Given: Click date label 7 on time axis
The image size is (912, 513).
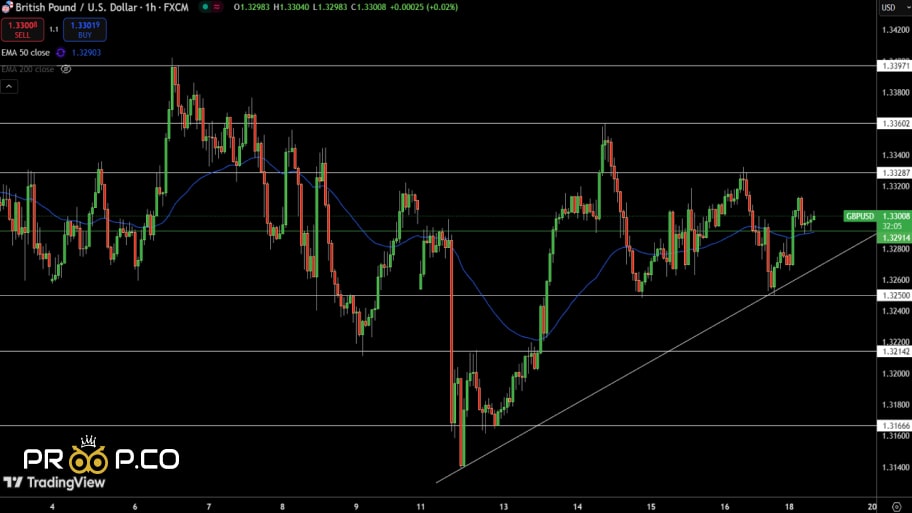Looking at the screenshot, I should tap(209, 507).
